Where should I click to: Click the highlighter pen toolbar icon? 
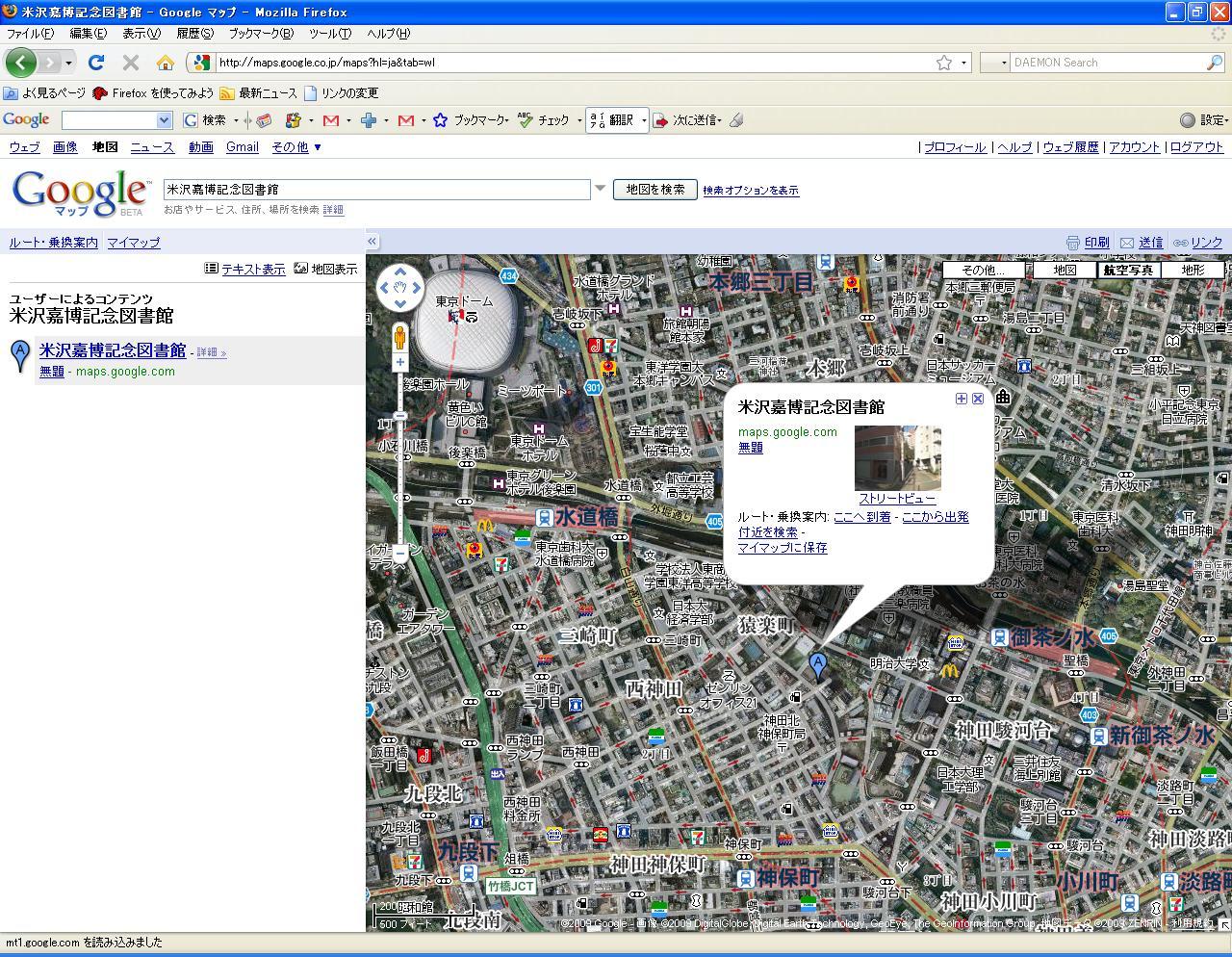[736, 120]
